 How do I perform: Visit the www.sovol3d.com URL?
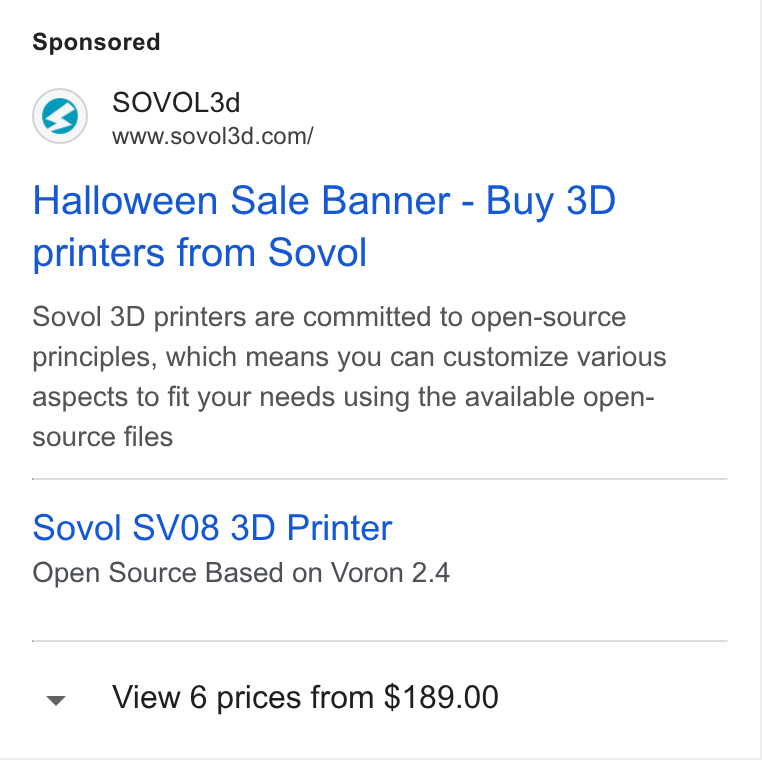(213, 137)
